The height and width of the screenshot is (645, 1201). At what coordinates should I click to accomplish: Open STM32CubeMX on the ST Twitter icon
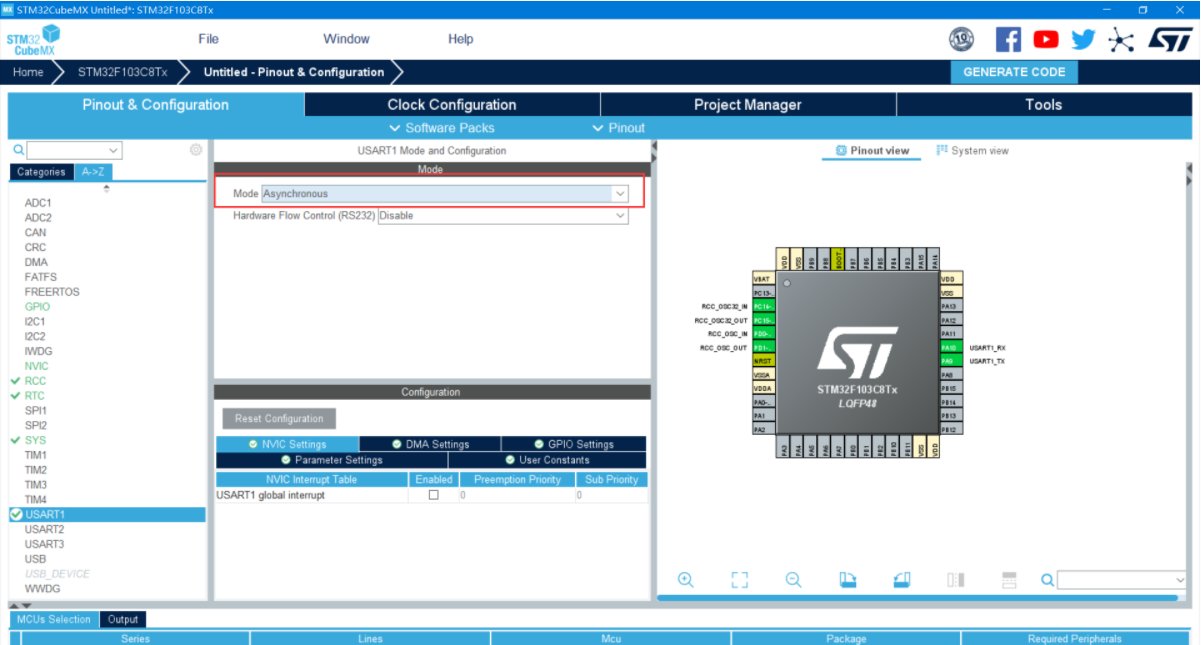click(x=1082, y=39)
